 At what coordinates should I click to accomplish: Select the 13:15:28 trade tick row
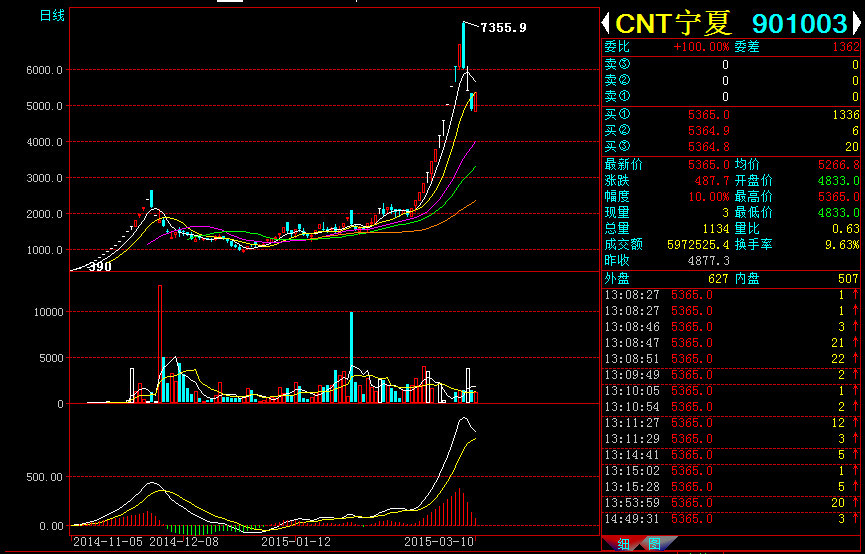731,487
